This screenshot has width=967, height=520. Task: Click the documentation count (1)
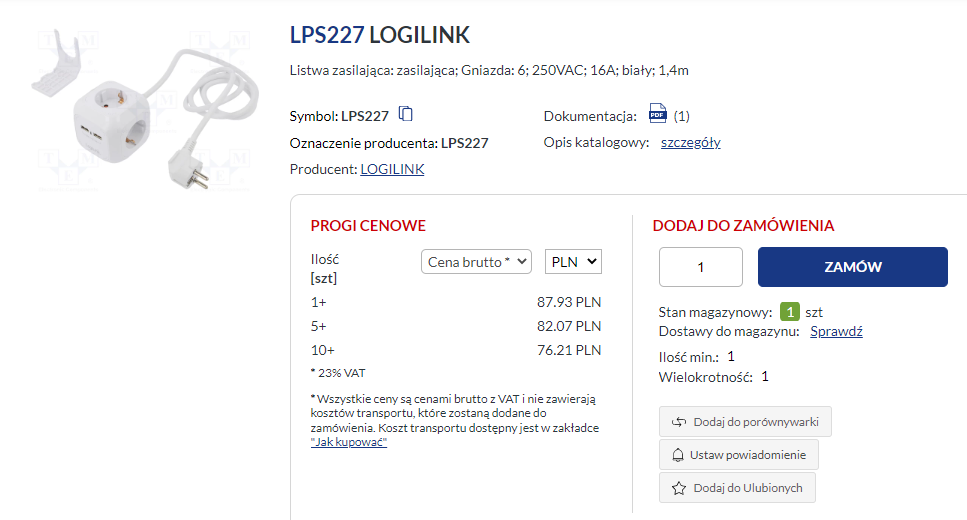(682, 116)
